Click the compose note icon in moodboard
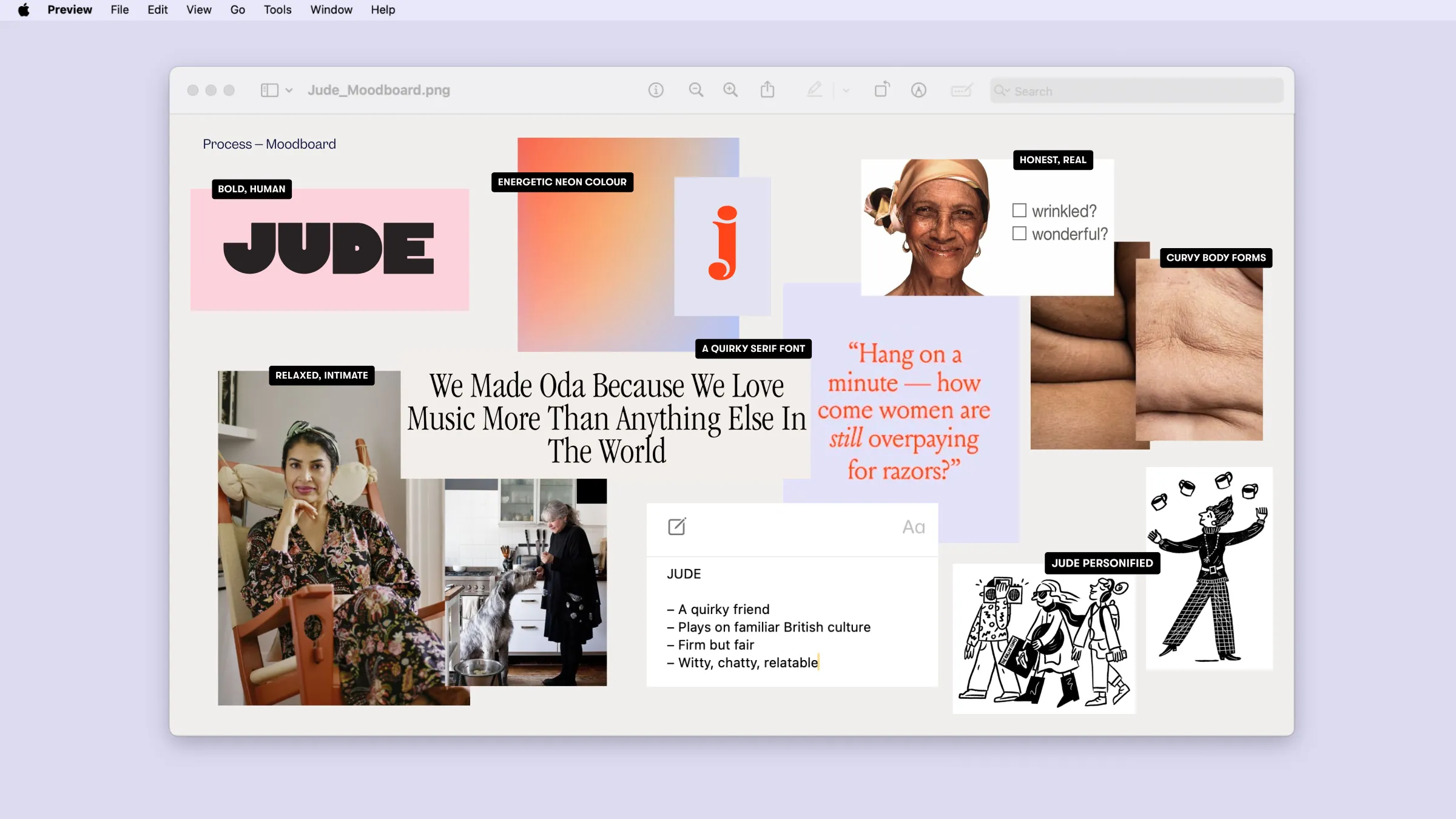1456x819 pixels. tap(676, 526)
